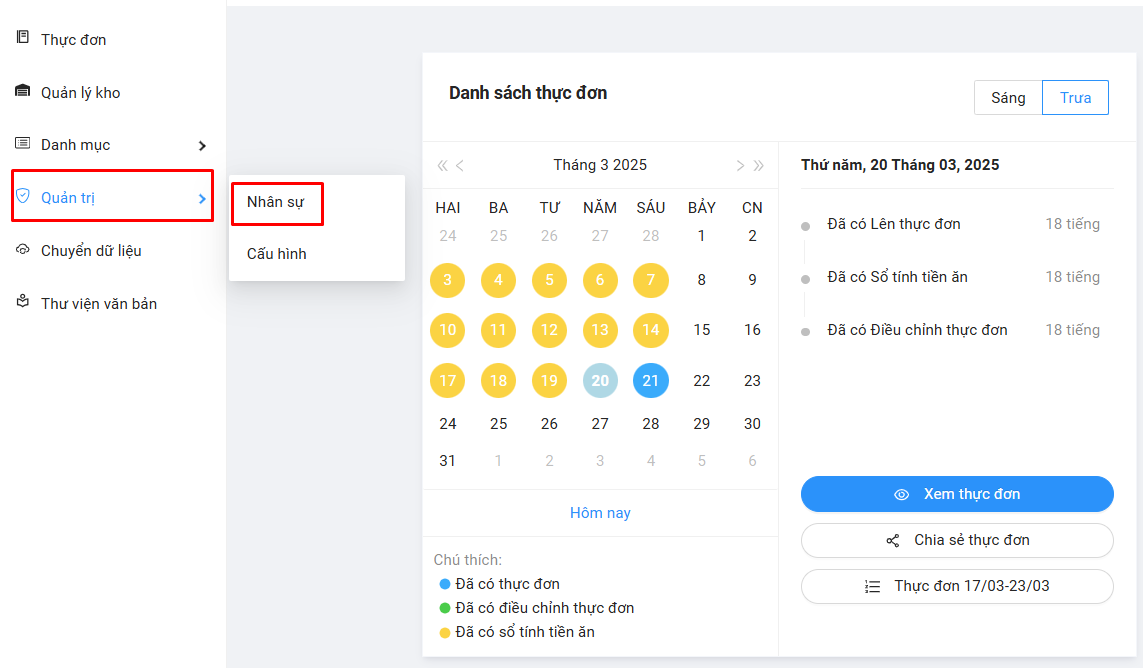Click the Chia sẻ thực đơn button

pyautogui.click(x=957, y=540)
